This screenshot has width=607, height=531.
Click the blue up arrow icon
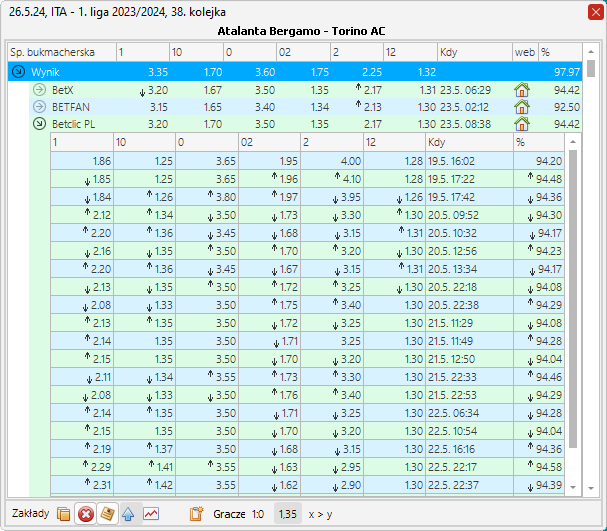coord(128,514)
